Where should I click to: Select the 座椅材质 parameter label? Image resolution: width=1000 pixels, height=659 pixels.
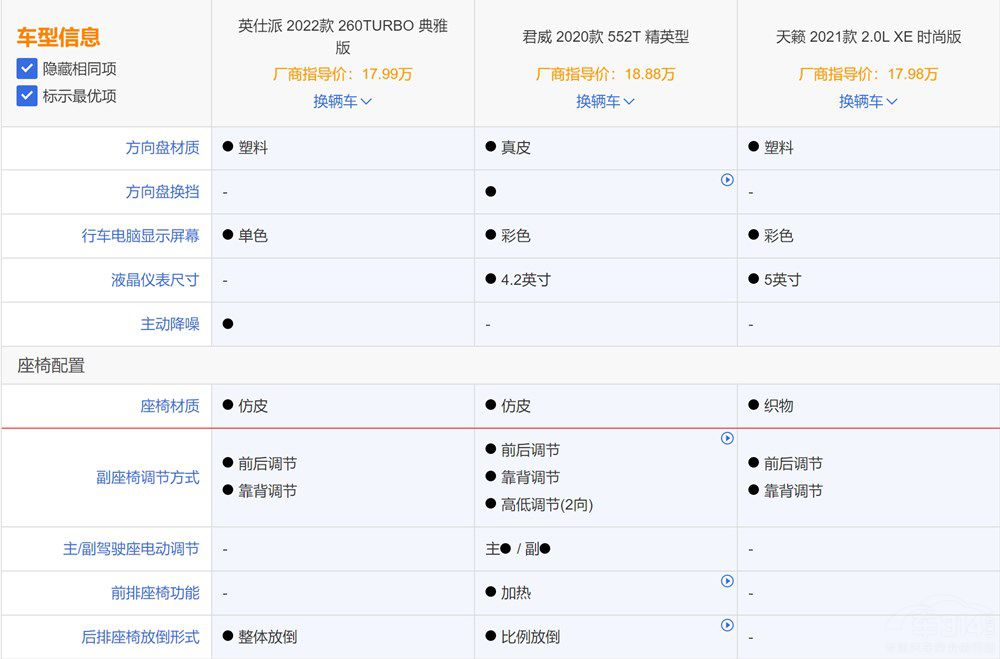tap(170, 406)
